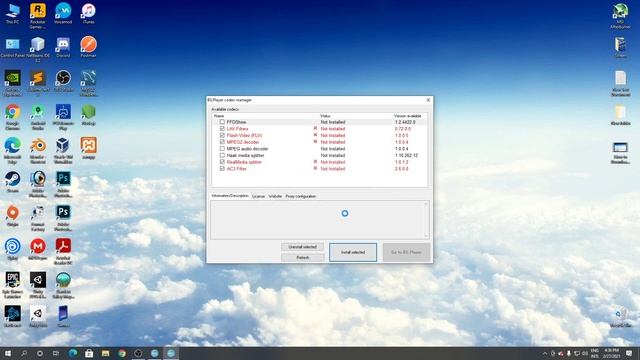The height and width of the screenshot is (360, 640).
Task: Close the BS.Player codec manager dialog
Action: [428, 100]
